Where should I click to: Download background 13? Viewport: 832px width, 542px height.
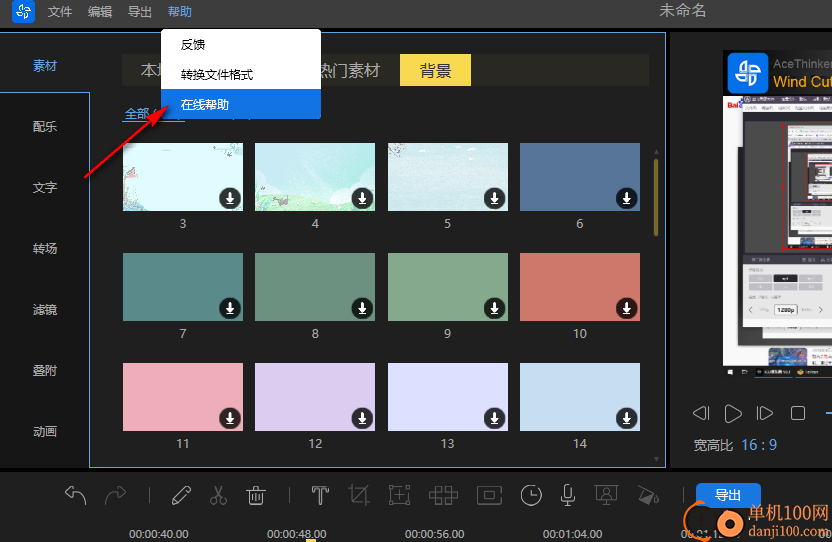[494, 418]
